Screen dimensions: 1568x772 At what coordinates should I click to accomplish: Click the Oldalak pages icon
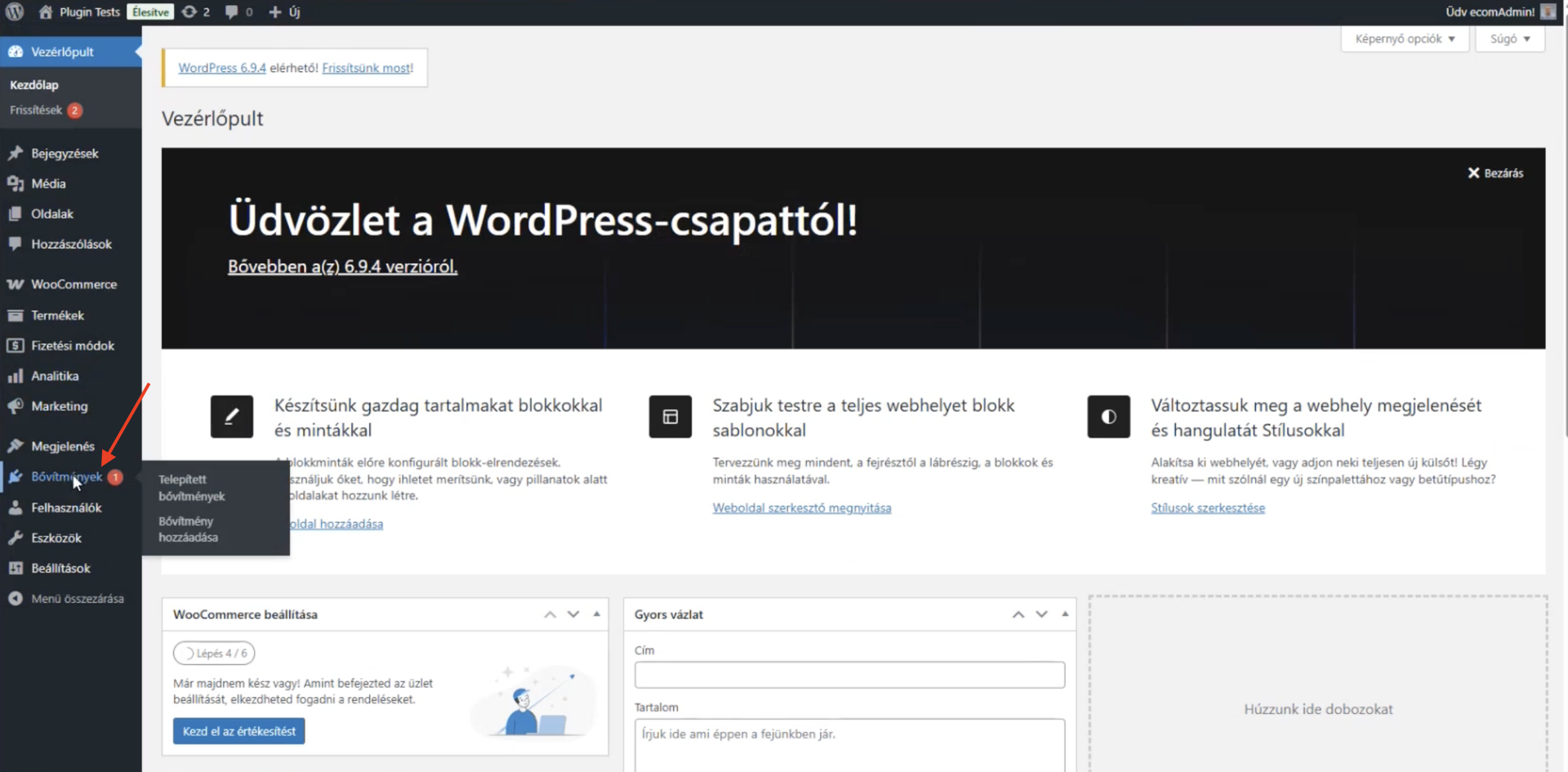pos(16,214)
